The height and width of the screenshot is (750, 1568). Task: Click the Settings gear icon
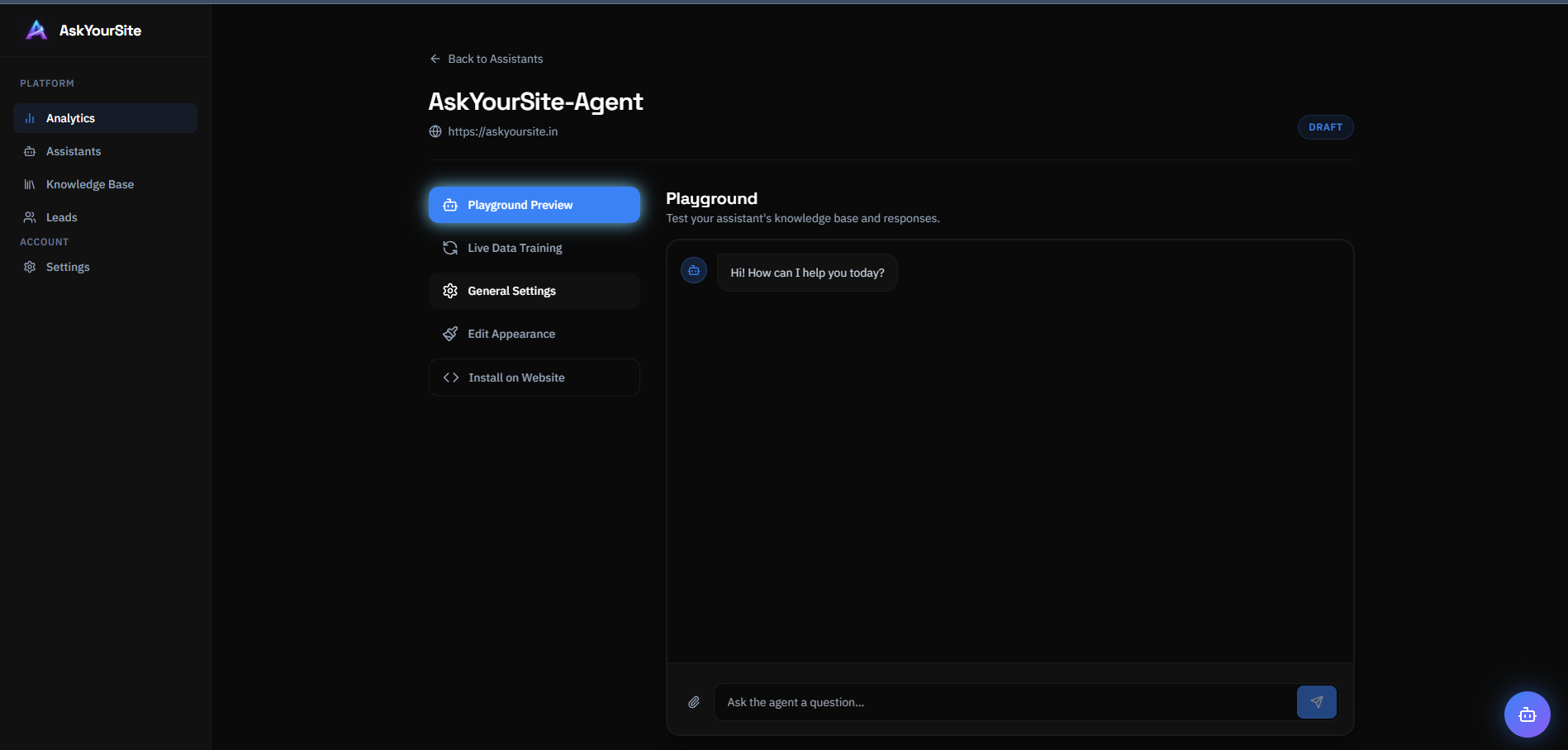pyautogui.click(x=30, y=266)
